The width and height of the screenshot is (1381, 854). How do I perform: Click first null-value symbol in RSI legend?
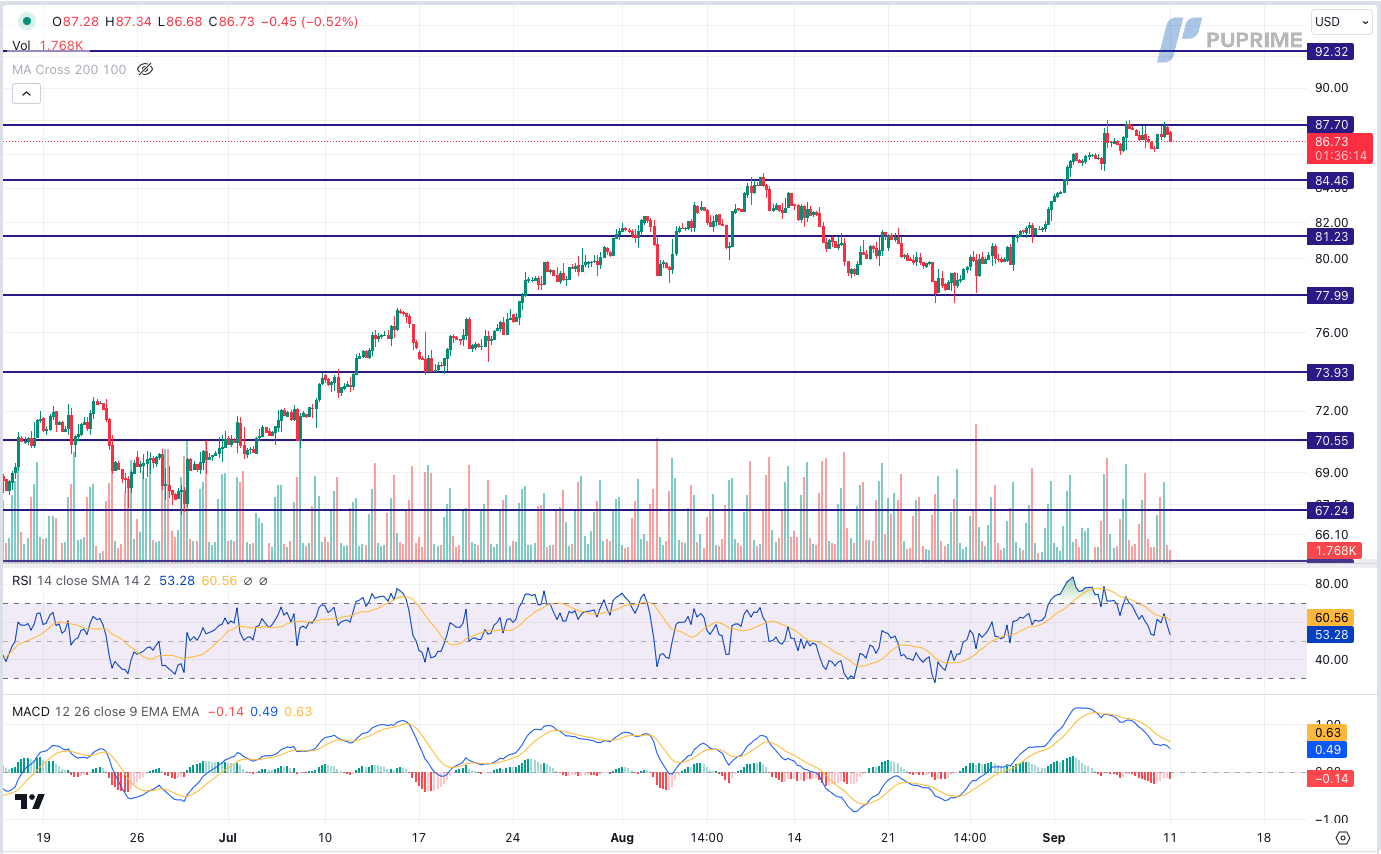pyautogui.click(x=249, y=580)
